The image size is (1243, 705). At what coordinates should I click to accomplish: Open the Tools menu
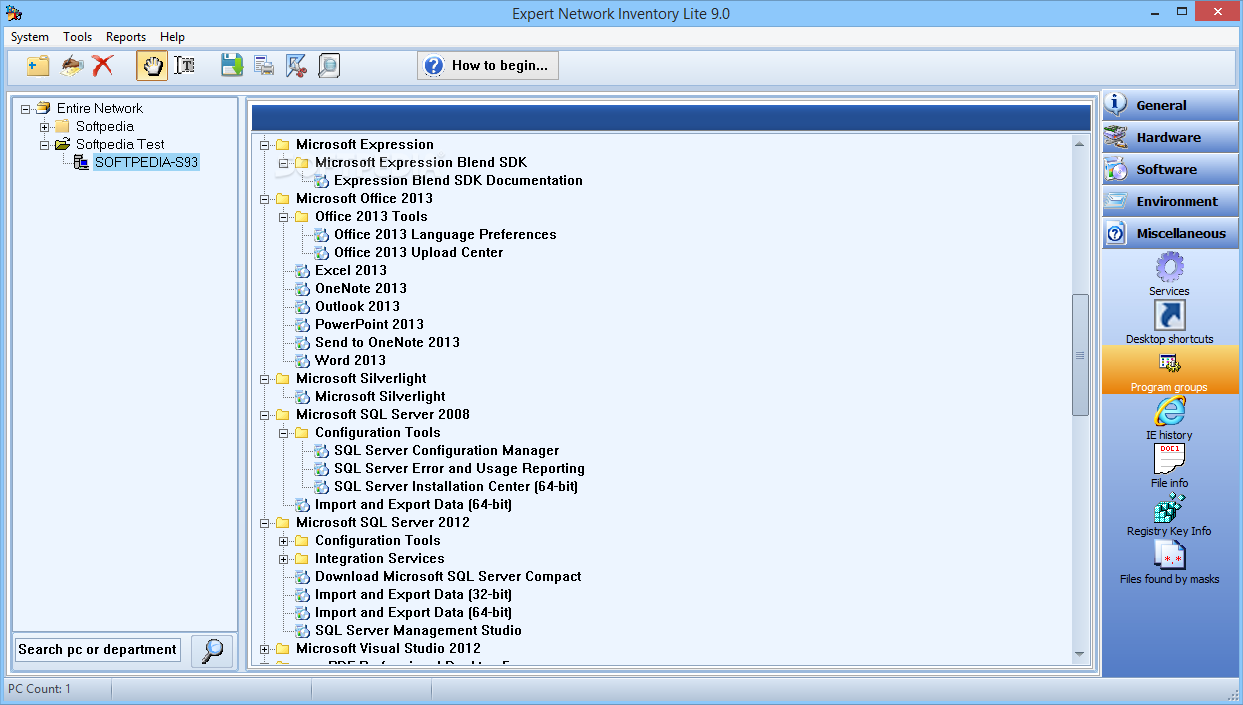coord(77,37)
